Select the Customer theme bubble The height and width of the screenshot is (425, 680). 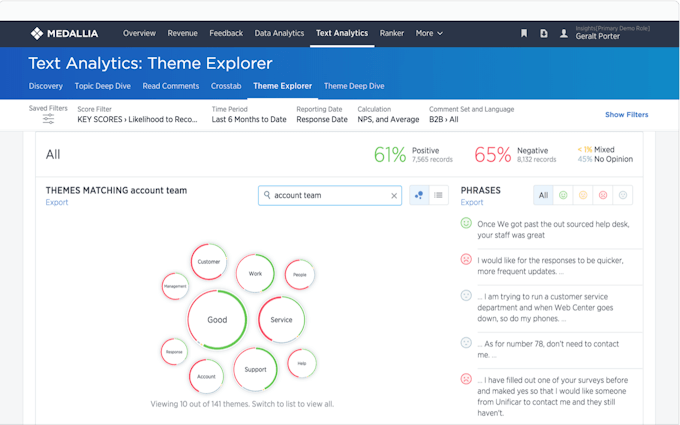(x=209, y=262)
